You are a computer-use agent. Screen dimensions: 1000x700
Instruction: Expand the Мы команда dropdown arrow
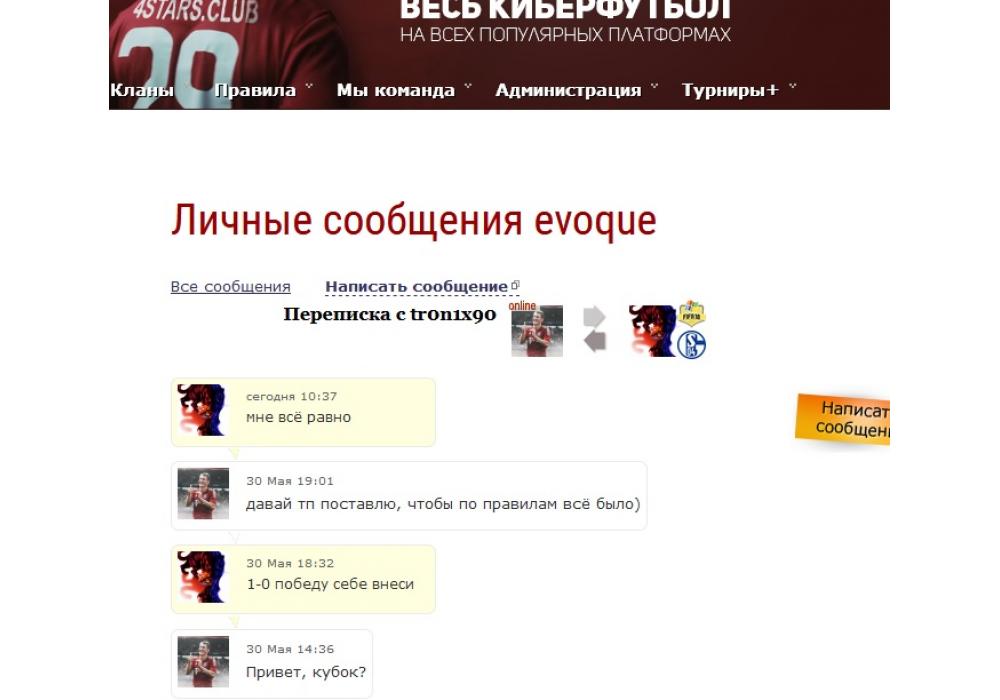click(467, 86)
